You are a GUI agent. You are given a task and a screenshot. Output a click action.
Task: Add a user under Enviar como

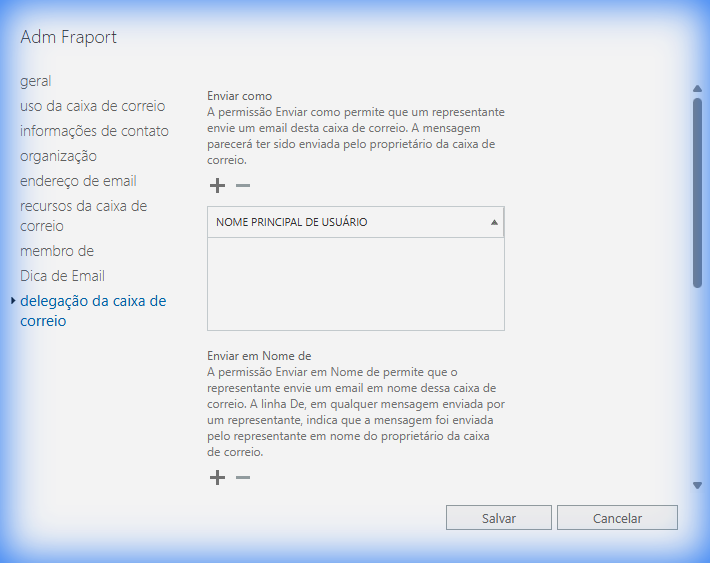pyautogui.click(x=217, y=186)
